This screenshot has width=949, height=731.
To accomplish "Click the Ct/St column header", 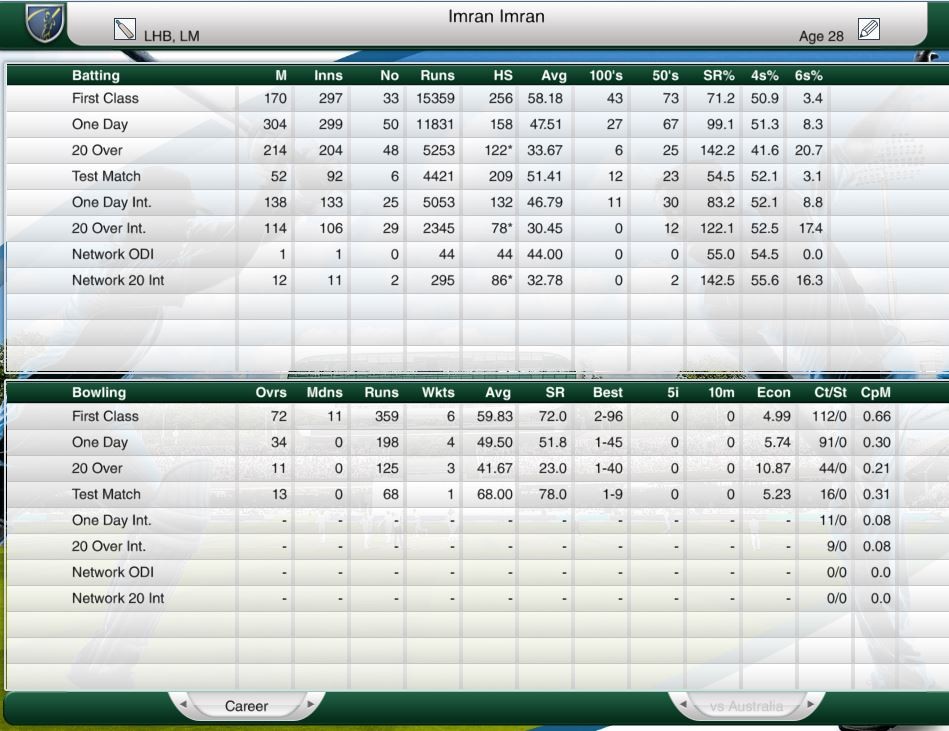I will [830, 392].
